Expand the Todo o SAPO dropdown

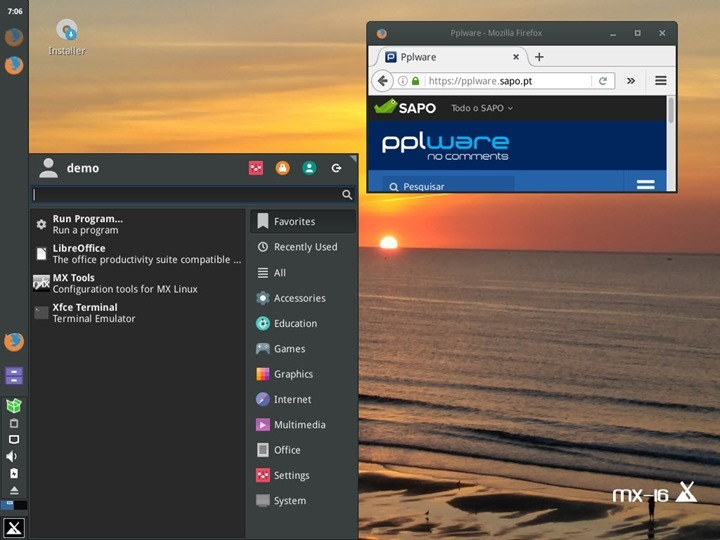(482, 108)
